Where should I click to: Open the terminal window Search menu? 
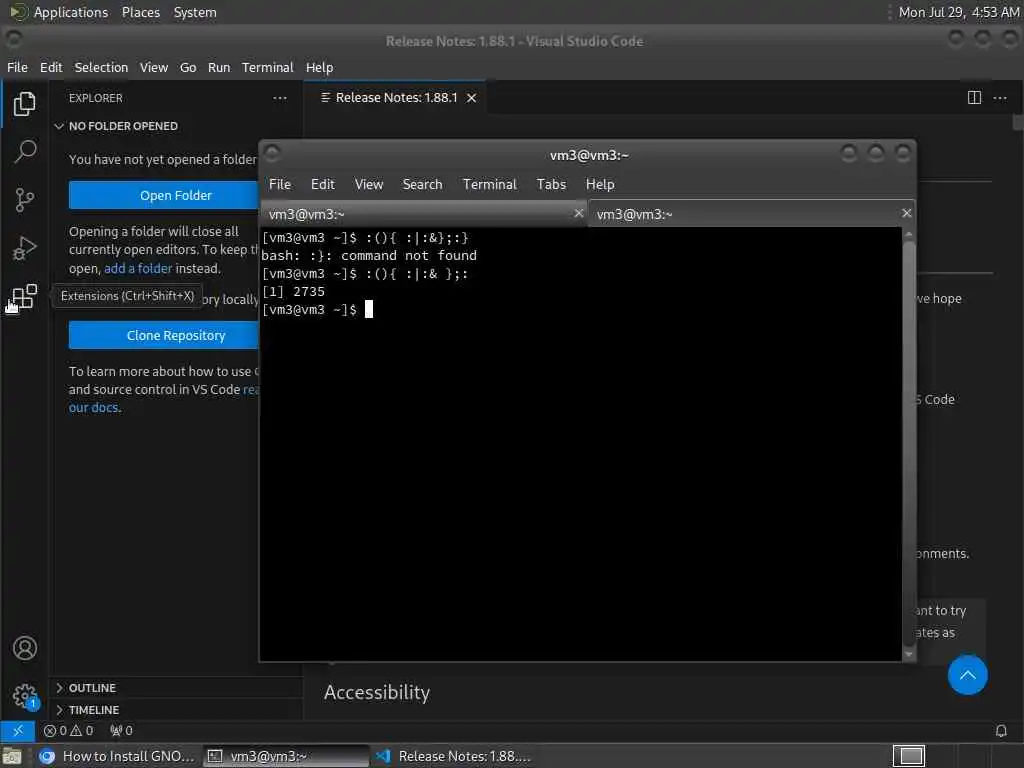(423, 184)
